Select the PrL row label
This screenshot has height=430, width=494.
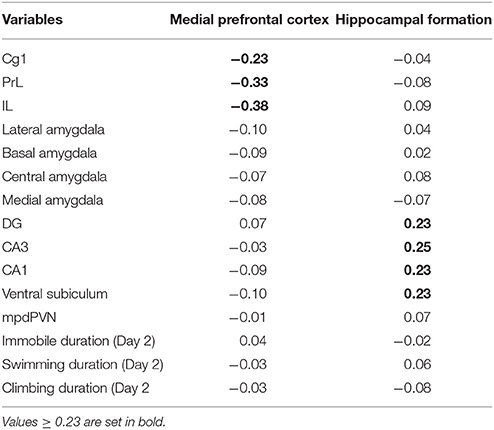click(12, 82)
